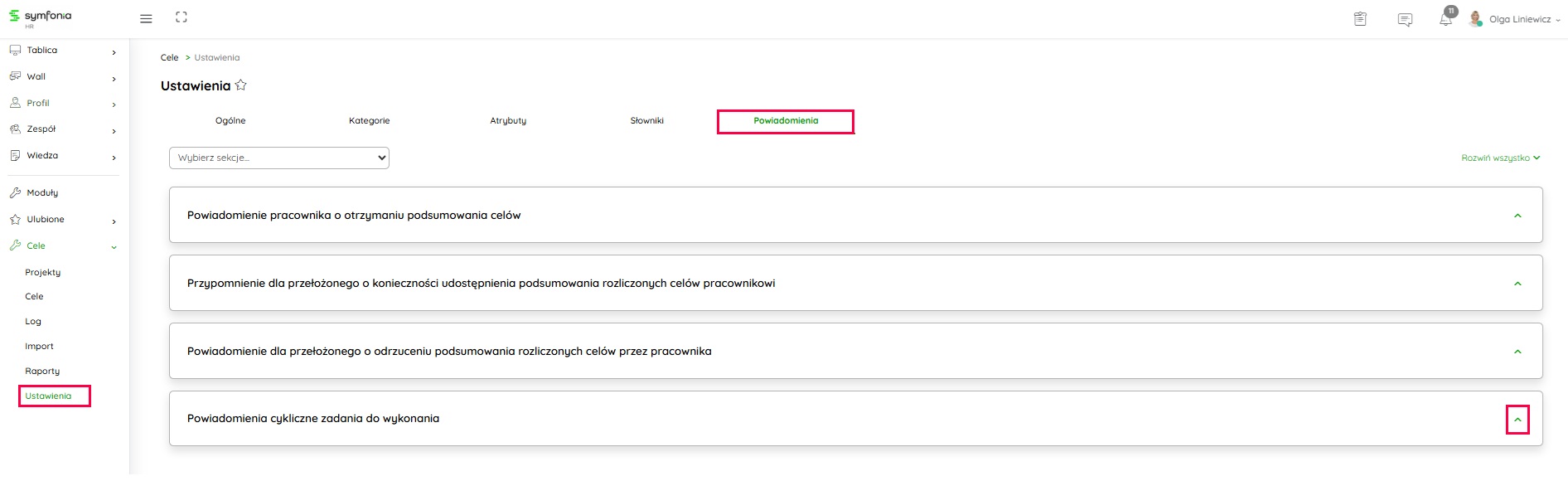The height and width of the screenshot is (481, 1568).
Task: Open the clipboard tasks icon
Action: tap(1360, 19)
